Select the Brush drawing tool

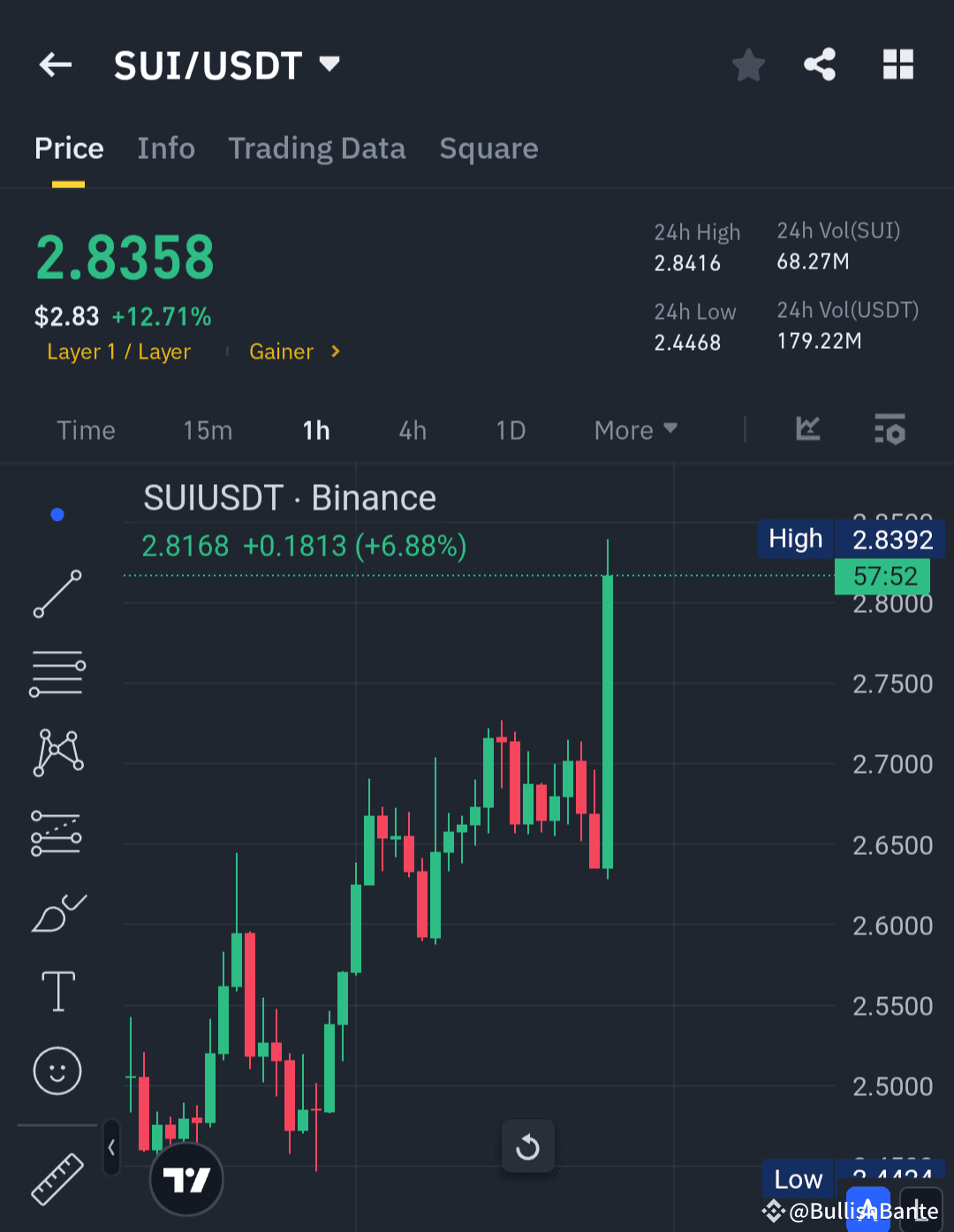click(x=58, y=913)
